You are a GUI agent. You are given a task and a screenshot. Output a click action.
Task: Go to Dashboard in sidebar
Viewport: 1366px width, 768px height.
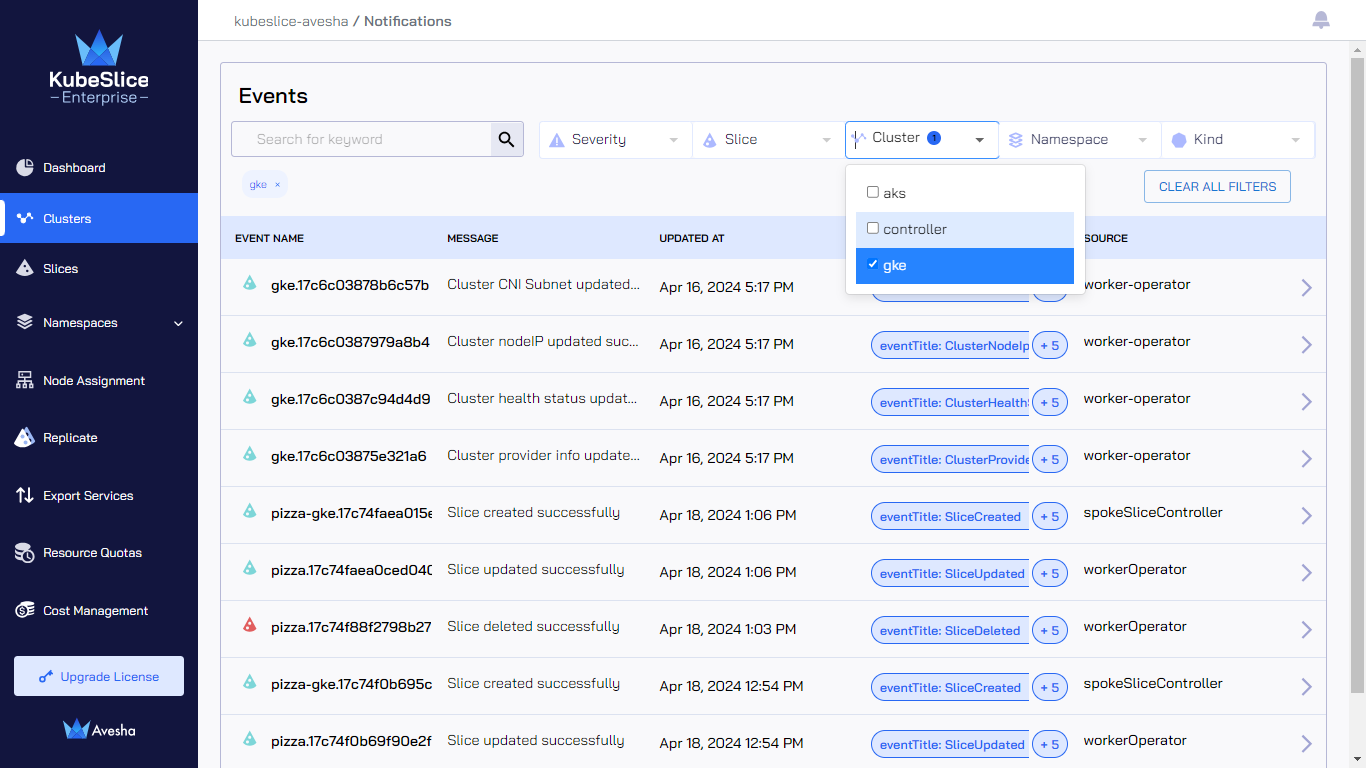click(x=74, y=168)
